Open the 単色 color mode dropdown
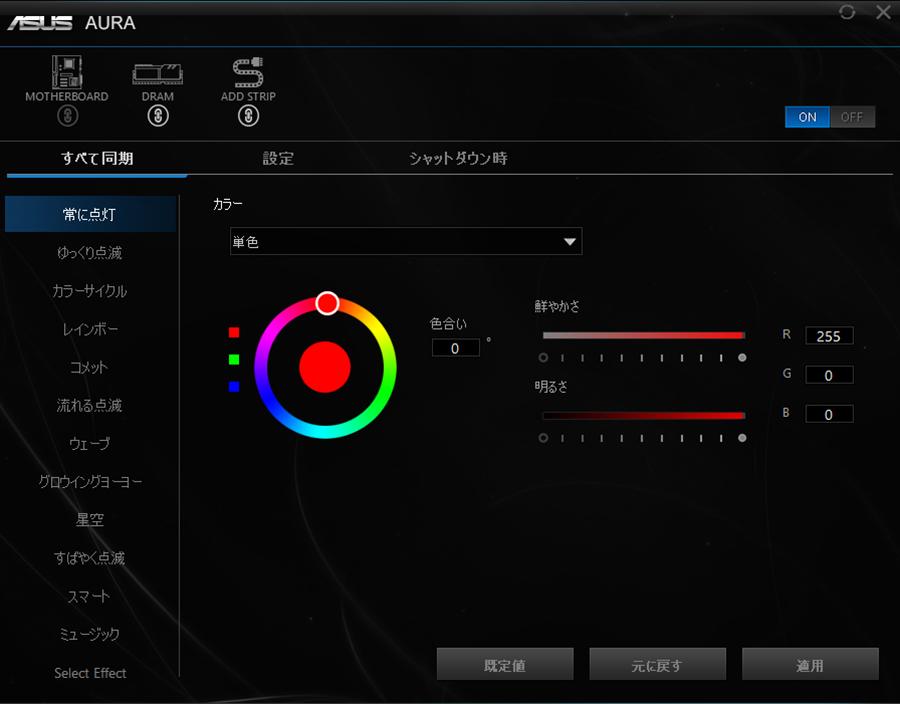 point(406,241)
